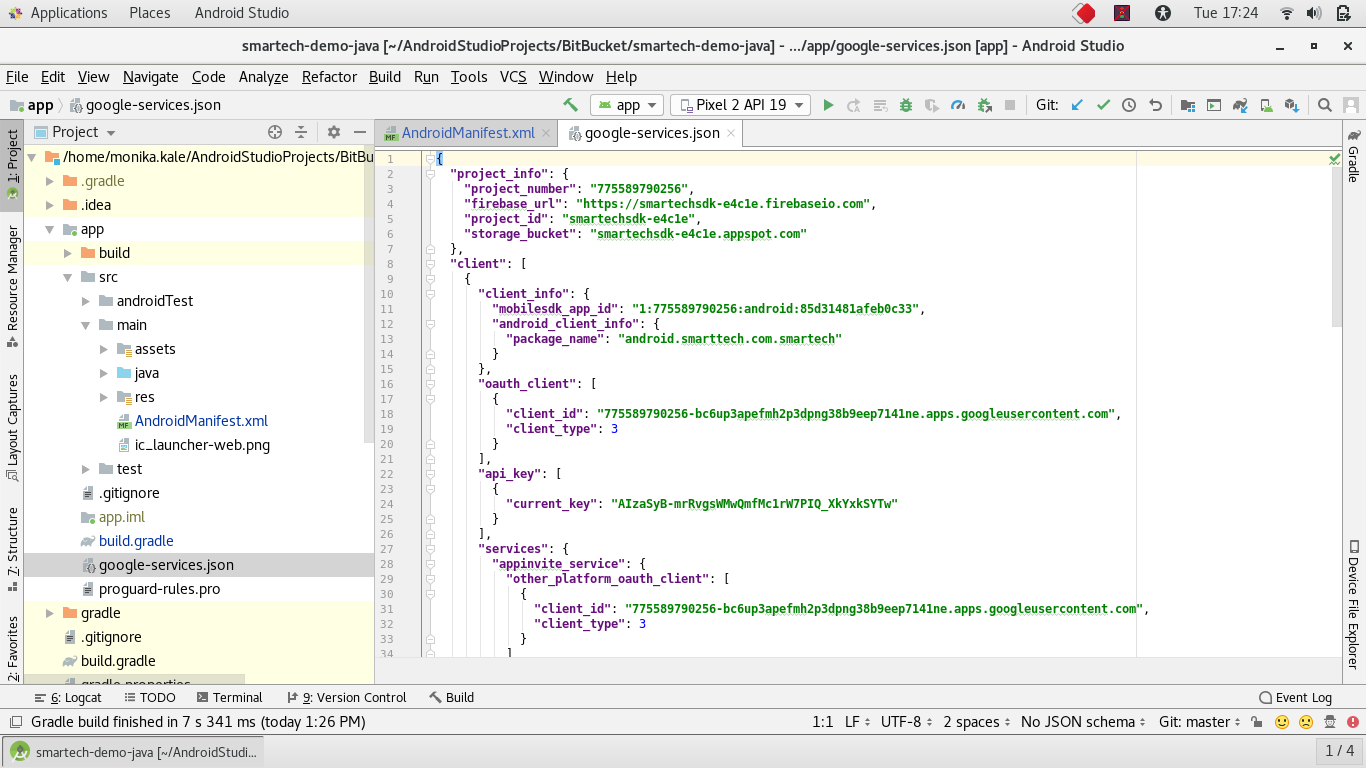Toggle the 1: Project side tab
The width and height of the screenshot is (1366, 768).
(13, 166)
